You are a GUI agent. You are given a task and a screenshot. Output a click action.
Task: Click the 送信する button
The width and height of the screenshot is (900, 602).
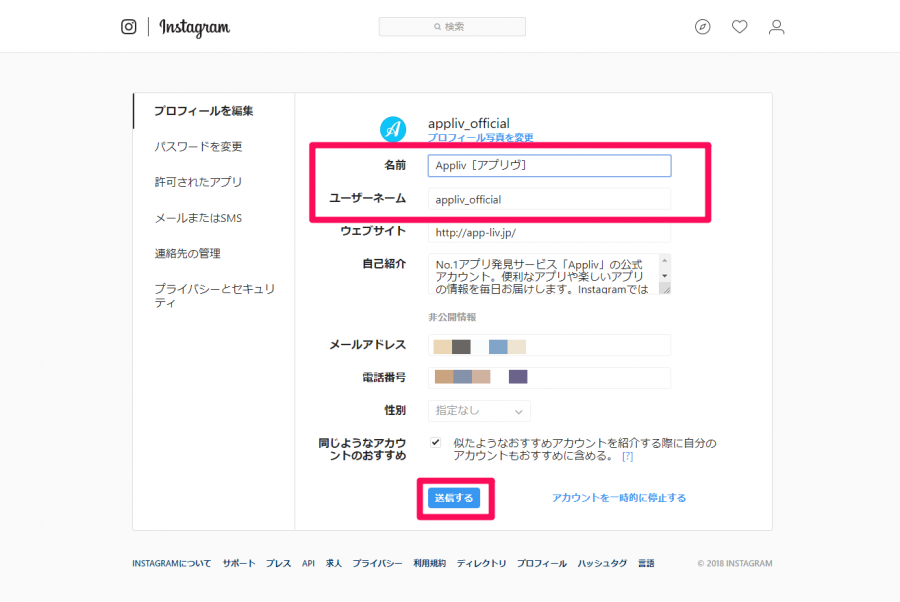click(454, 498)
